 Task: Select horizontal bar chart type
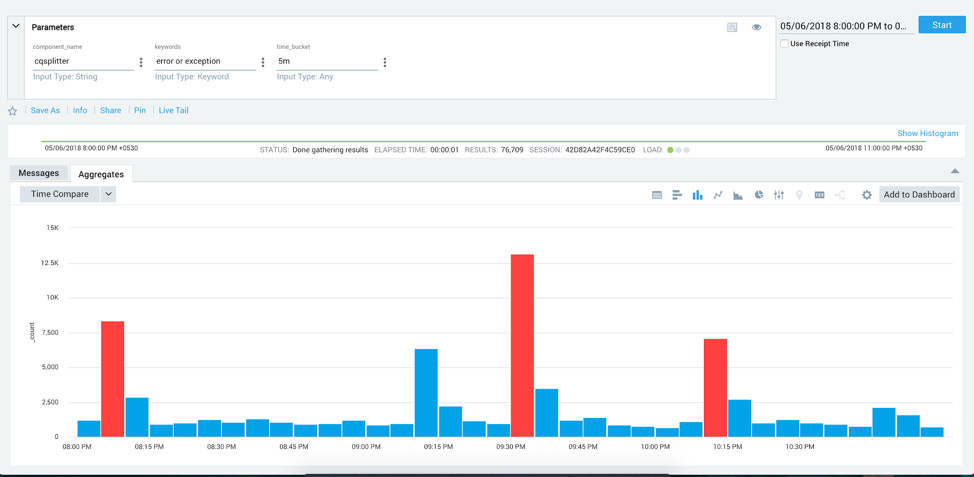tap(677, 194)
